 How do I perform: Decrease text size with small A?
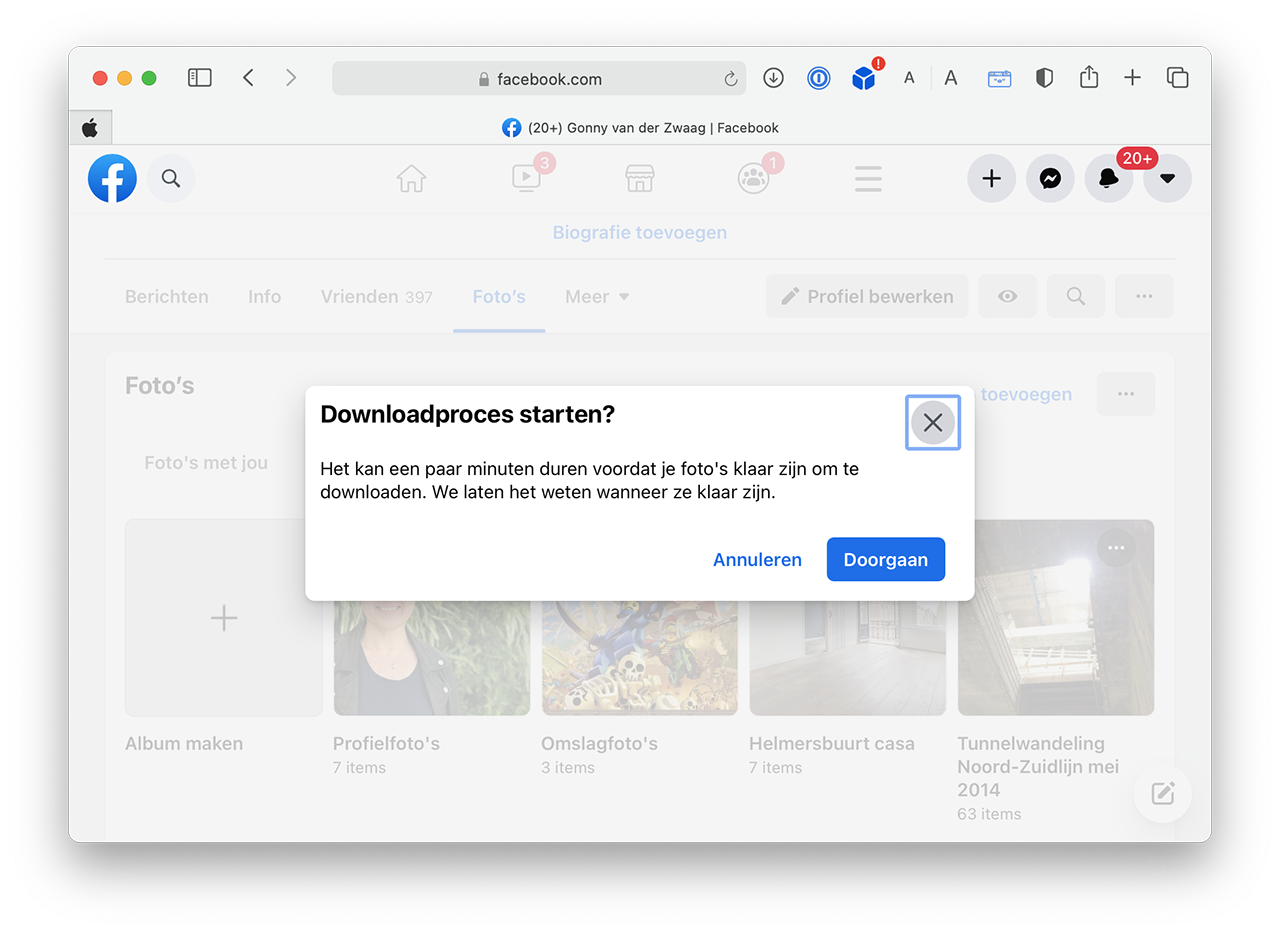coord(909,78)
